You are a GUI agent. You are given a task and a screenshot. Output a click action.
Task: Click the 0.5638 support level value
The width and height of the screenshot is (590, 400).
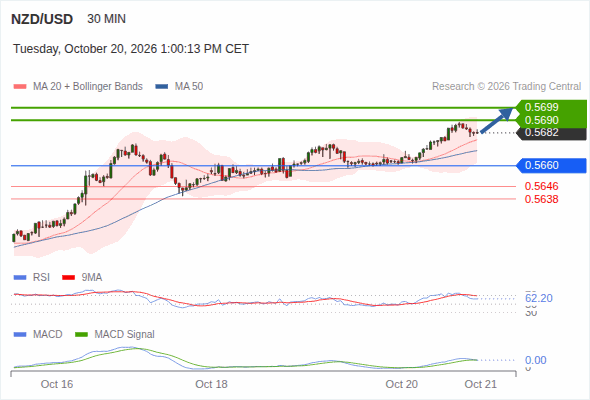click(x=541, y=199)
